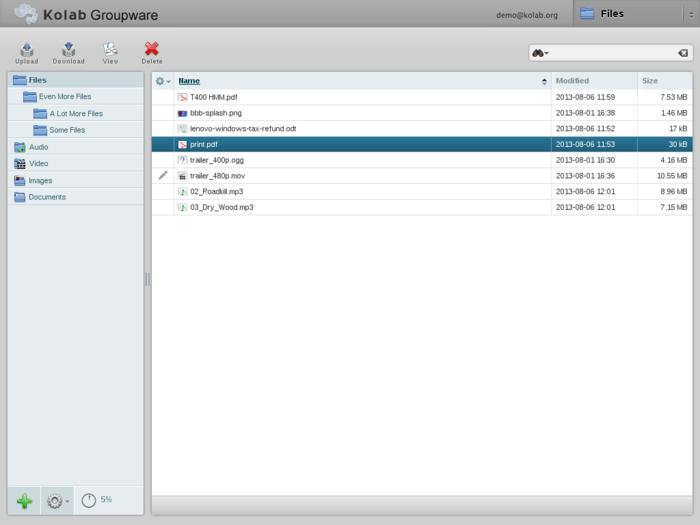The image size is (700, 525).
Task: Click the View toolbar icon
Action: (x=110, y=50)
